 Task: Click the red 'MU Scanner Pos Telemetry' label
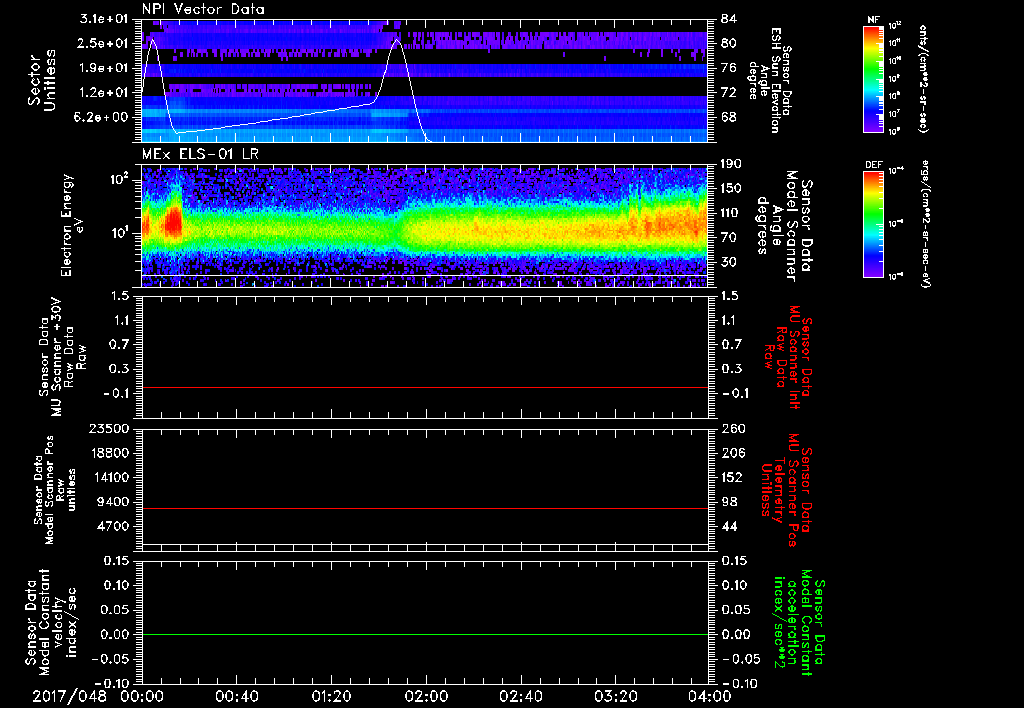784,490
